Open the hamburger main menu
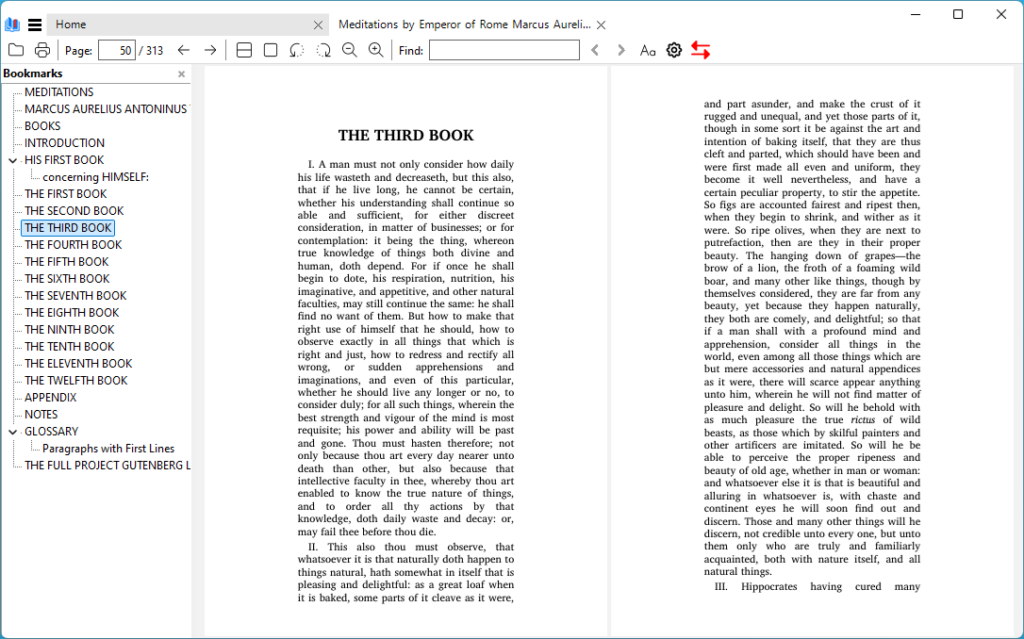The image size is (1024, 639). click(35, 25)
